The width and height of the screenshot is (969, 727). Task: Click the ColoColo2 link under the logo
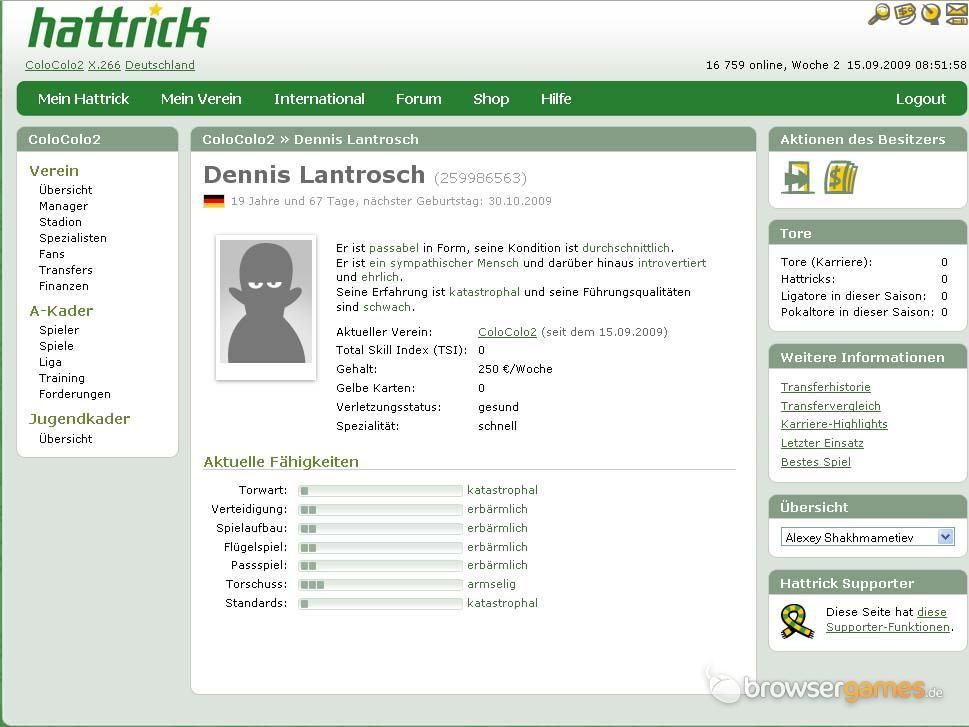(x=54, y=65)
